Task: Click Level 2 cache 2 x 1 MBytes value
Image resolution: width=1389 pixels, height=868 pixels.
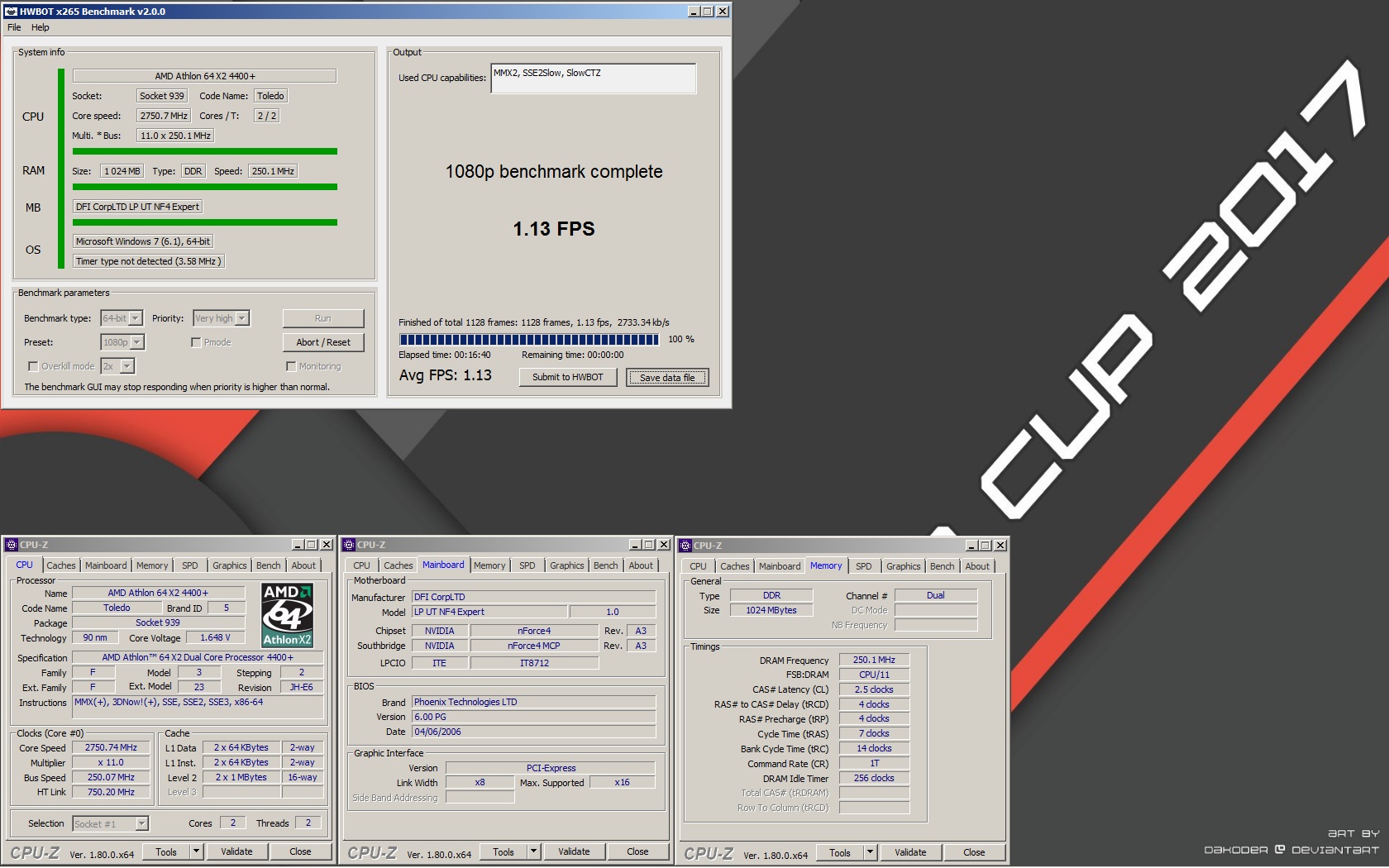Action: point(241,777)
